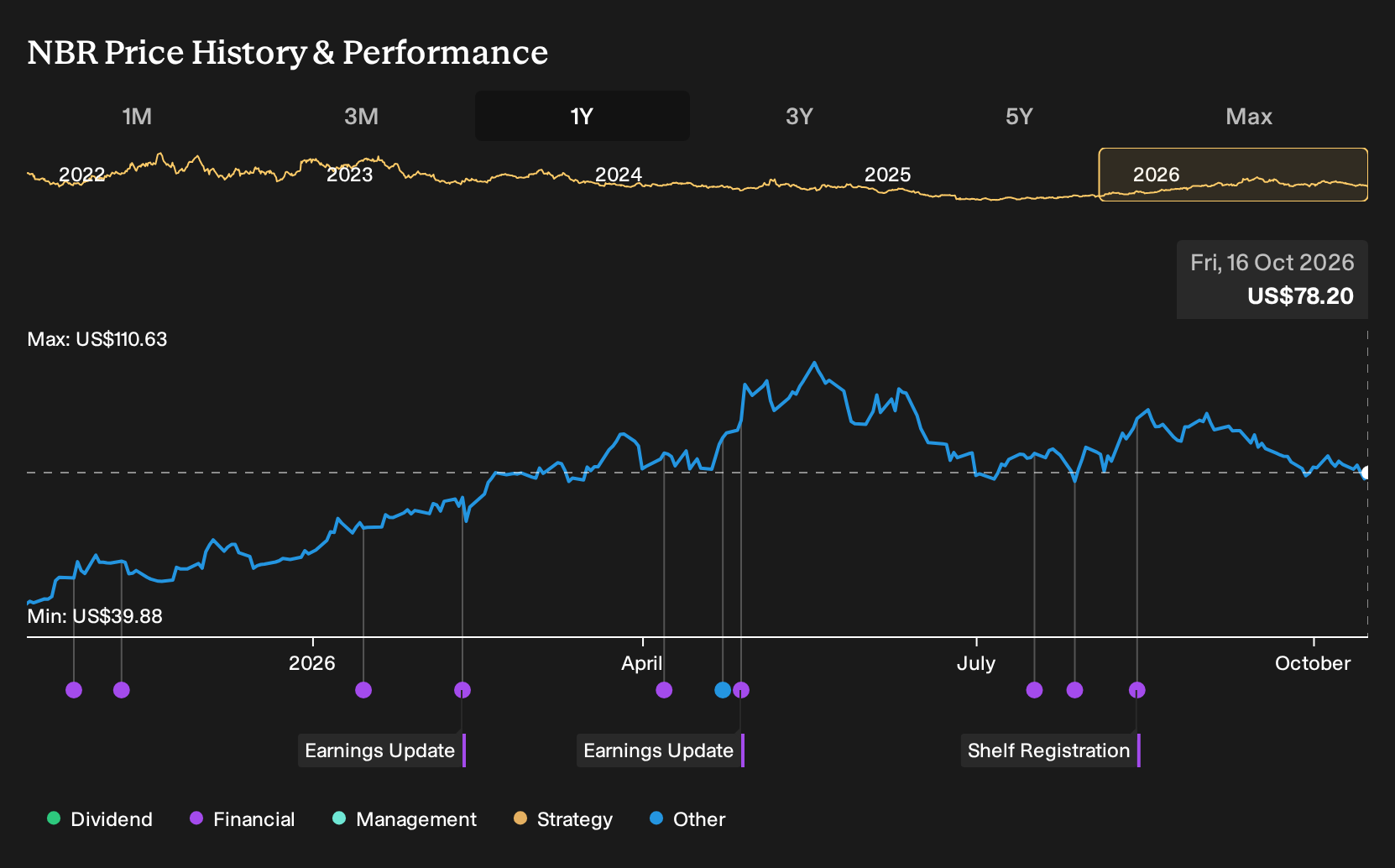Screen dimensions: 1395x868
Task: Select the 1M time range tab
Action: click(137, 116)
